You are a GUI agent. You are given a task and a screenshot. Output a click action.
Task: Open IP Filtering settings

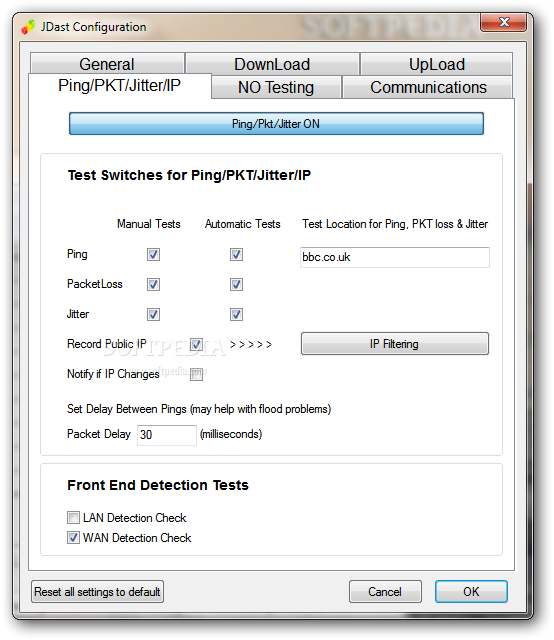coord(395,344)
